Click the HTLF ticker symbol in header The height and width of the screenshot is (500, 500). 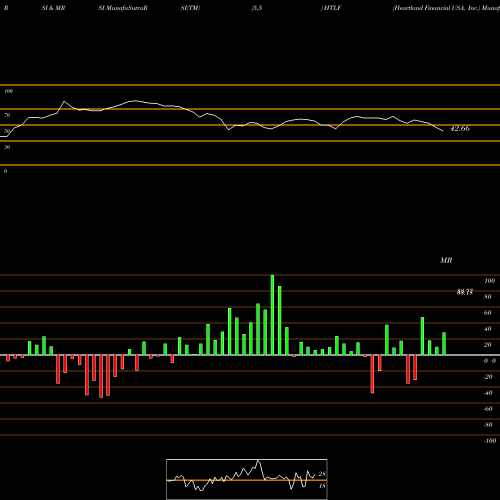coord(332,8)
